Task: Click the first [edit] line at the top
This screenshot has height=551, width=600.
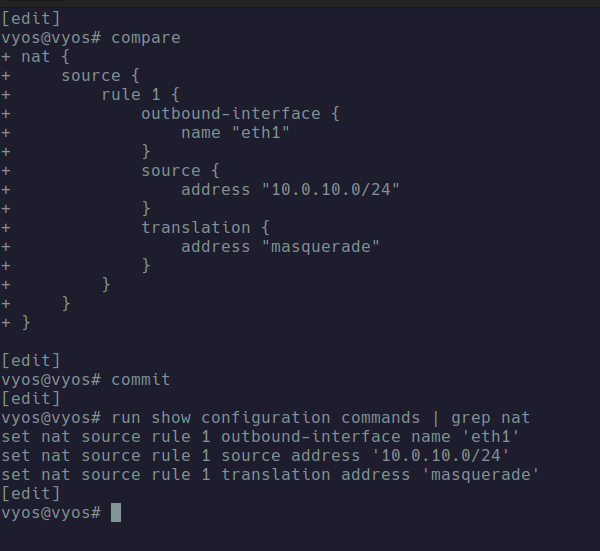Action: (31, 19)
